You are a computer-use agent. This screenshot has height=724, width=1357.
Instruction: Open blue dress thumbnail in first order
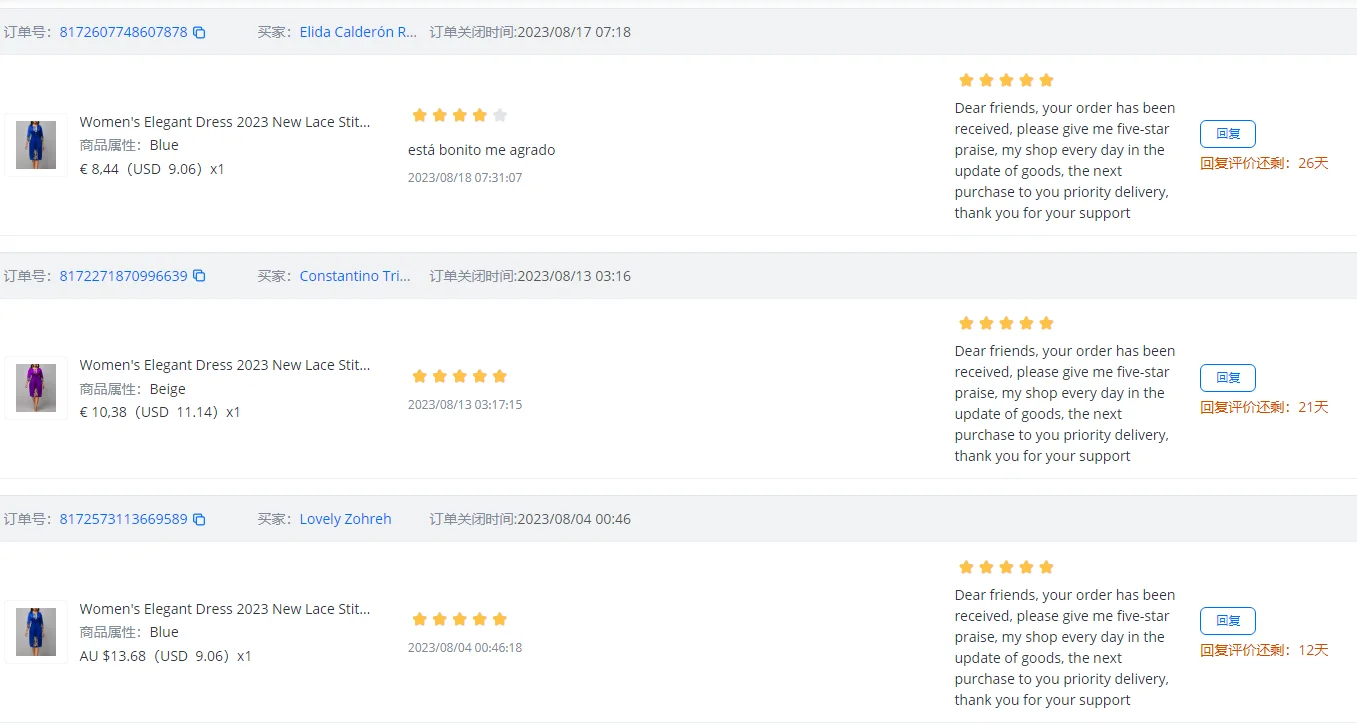[x=36, y=145]
